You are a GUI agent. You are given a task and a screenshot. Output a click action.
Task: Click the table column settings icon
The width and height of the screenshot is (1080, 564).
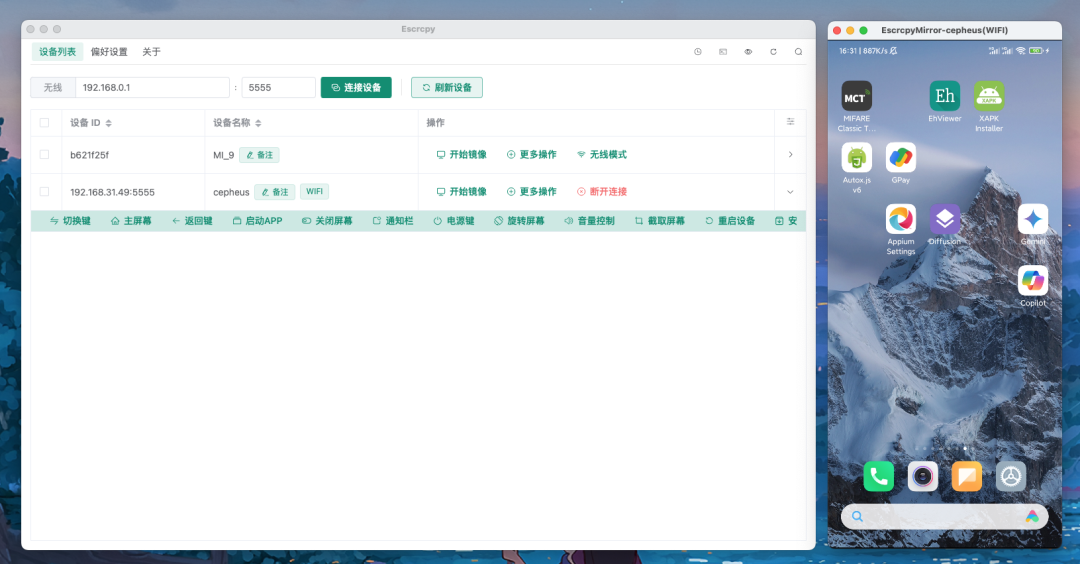pos(790,122)
